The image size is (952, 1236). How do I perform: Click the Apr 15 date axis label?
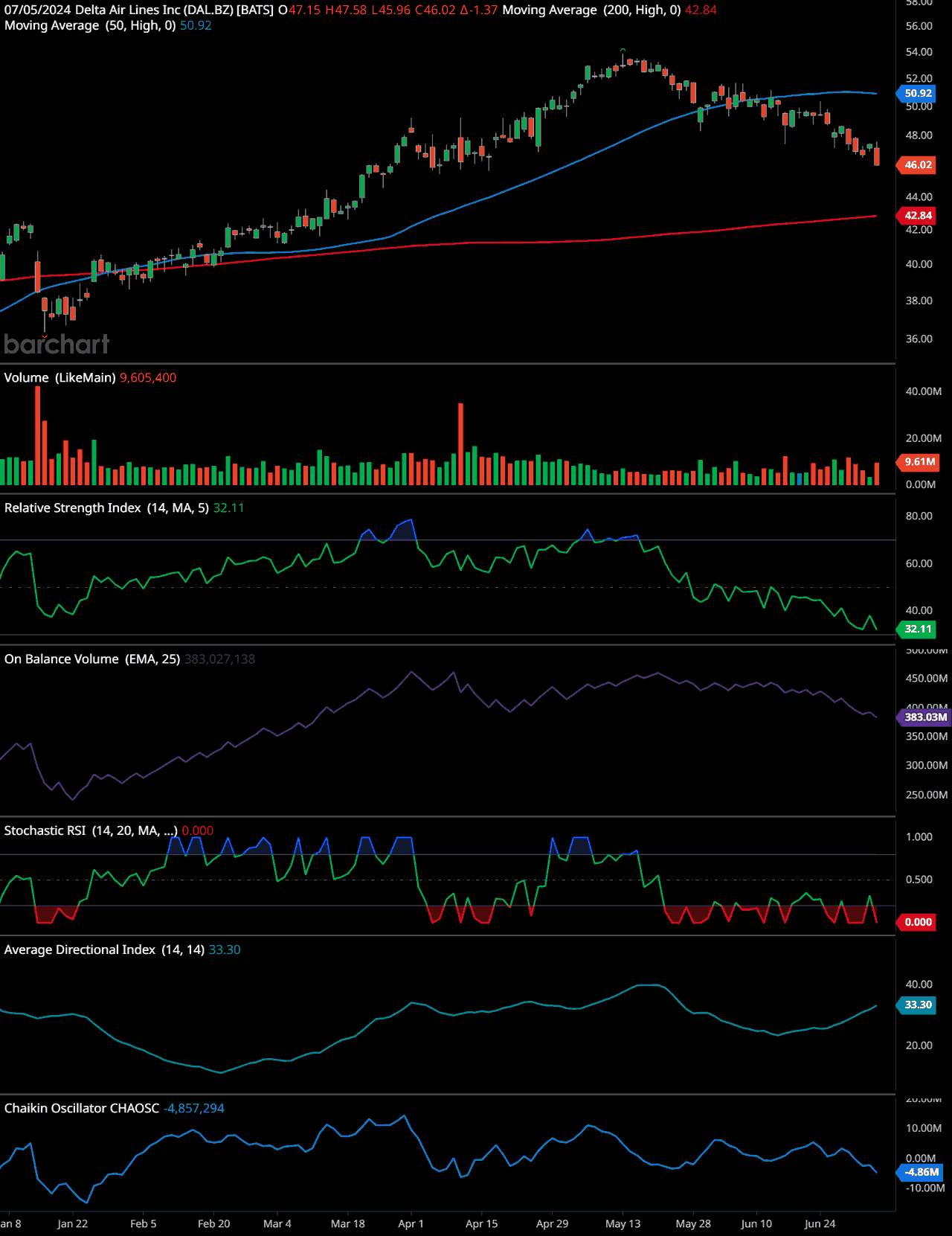click(x=482, y=1224)
